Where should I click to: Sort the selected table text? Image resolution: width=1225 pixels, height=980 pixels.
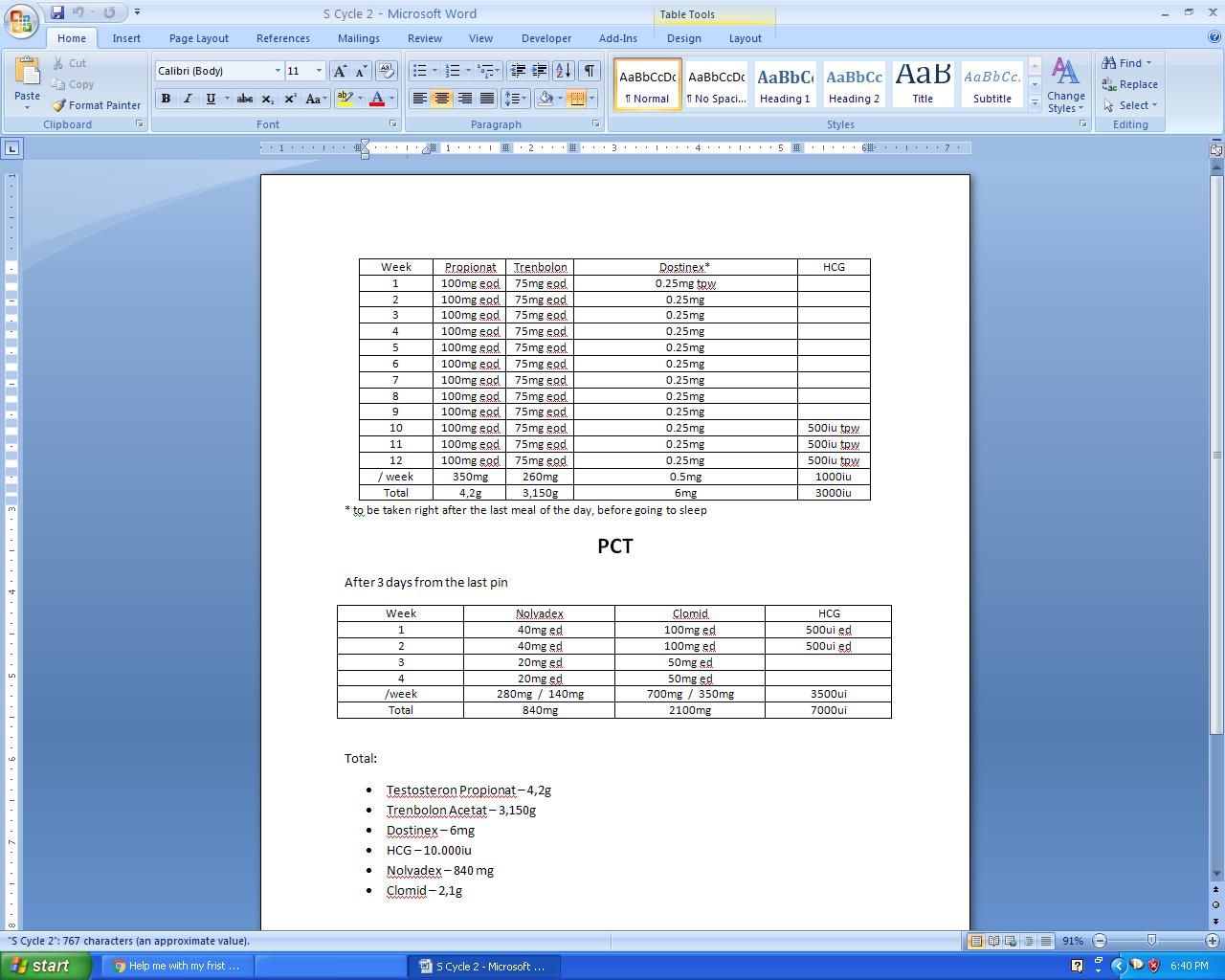pyautogui.click(x=563, y=71)
